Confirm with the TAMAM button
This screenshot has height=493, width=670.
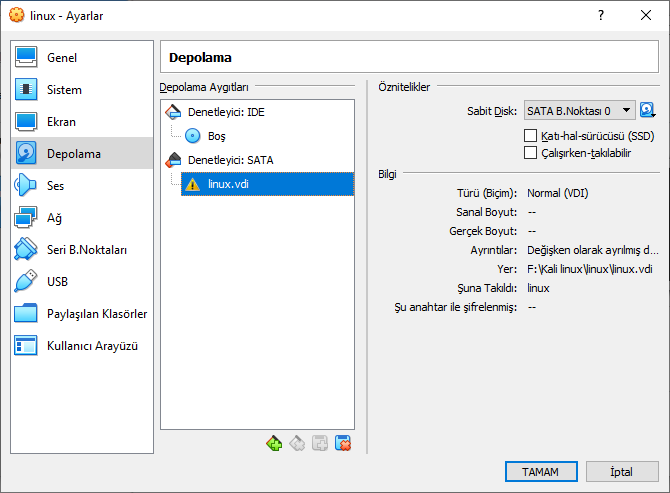(x=541, y=472)
